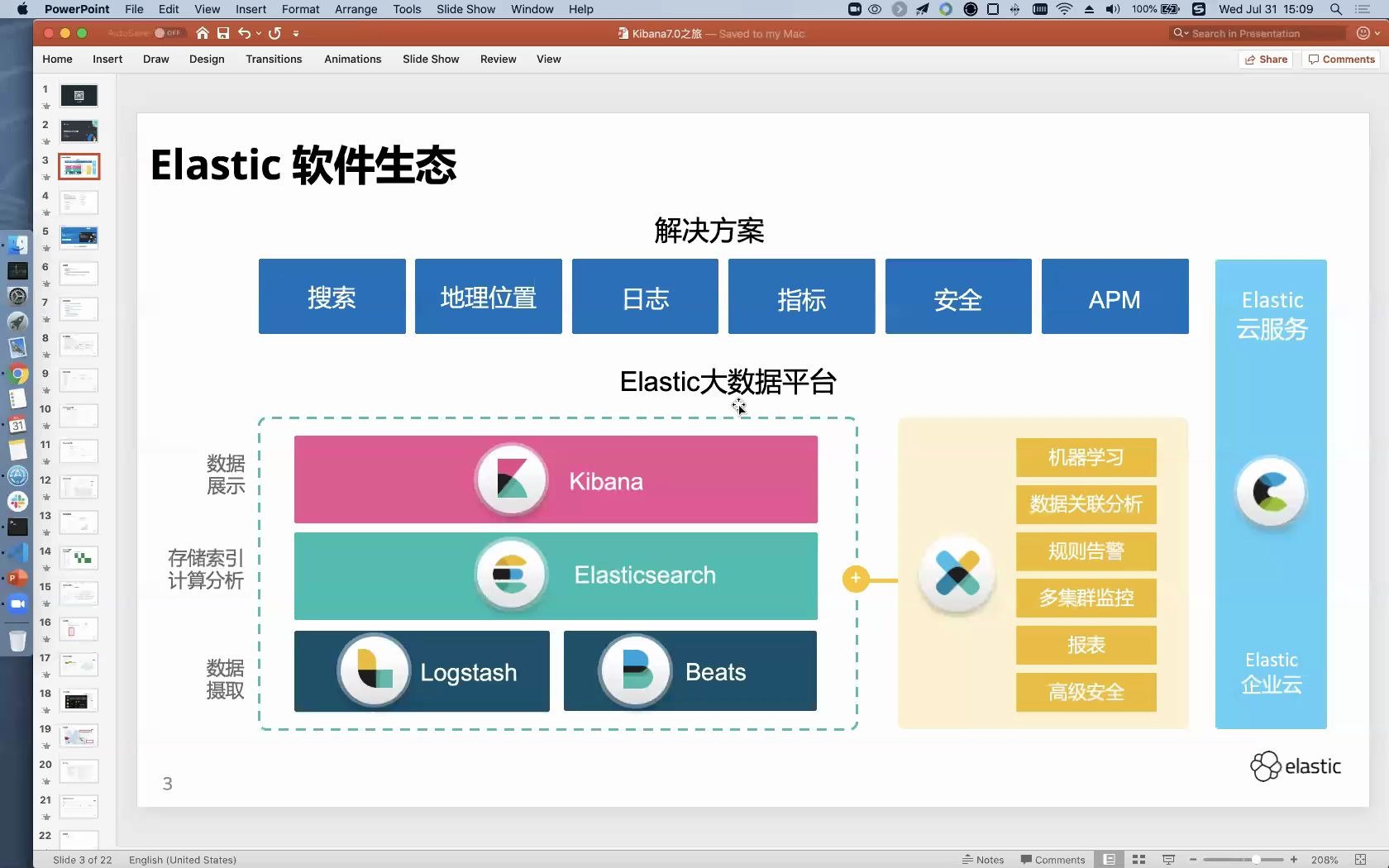This screenshot has width=1389, height=868.
Task: Switch to Normal view icon
Action: pyautogui.click(x=1110, y=860)
